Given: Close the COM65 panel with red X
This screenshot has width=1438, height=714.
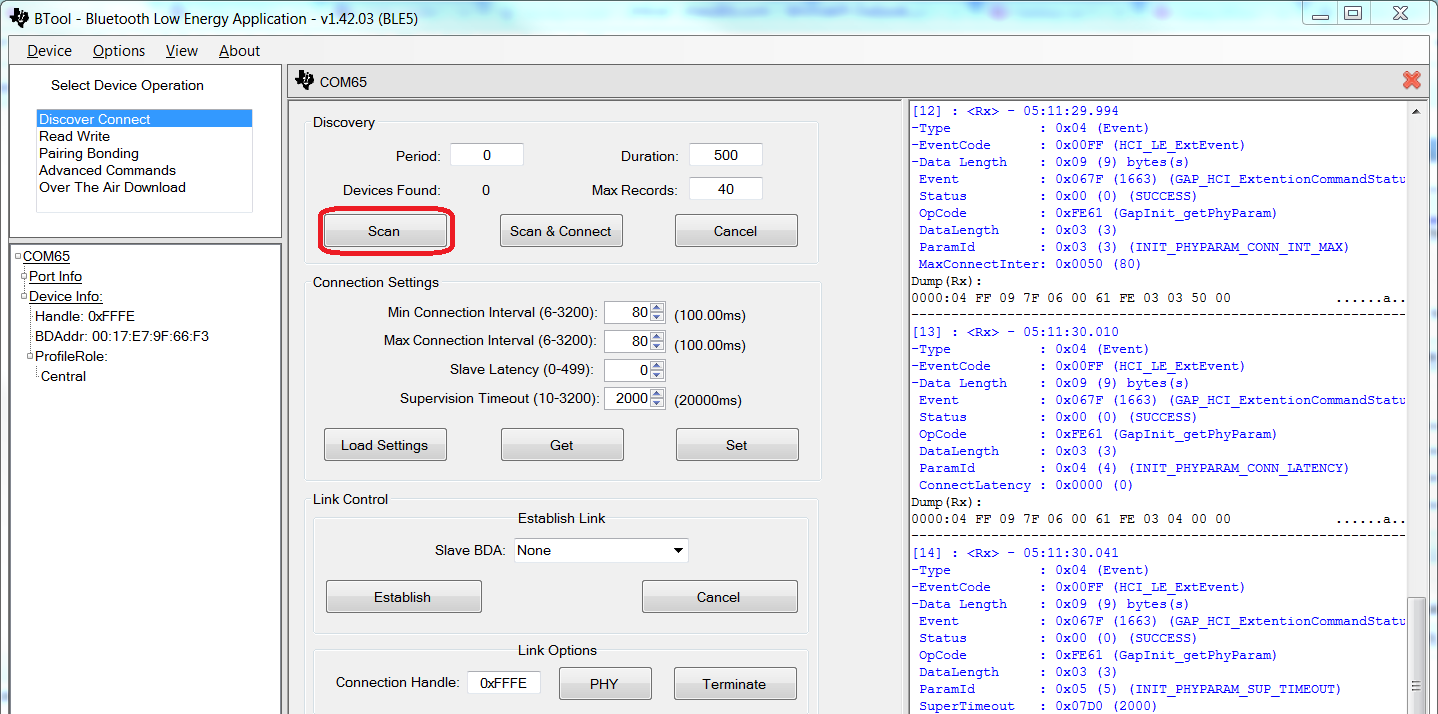Looking at the screenshot, I should pos(1411,81).
